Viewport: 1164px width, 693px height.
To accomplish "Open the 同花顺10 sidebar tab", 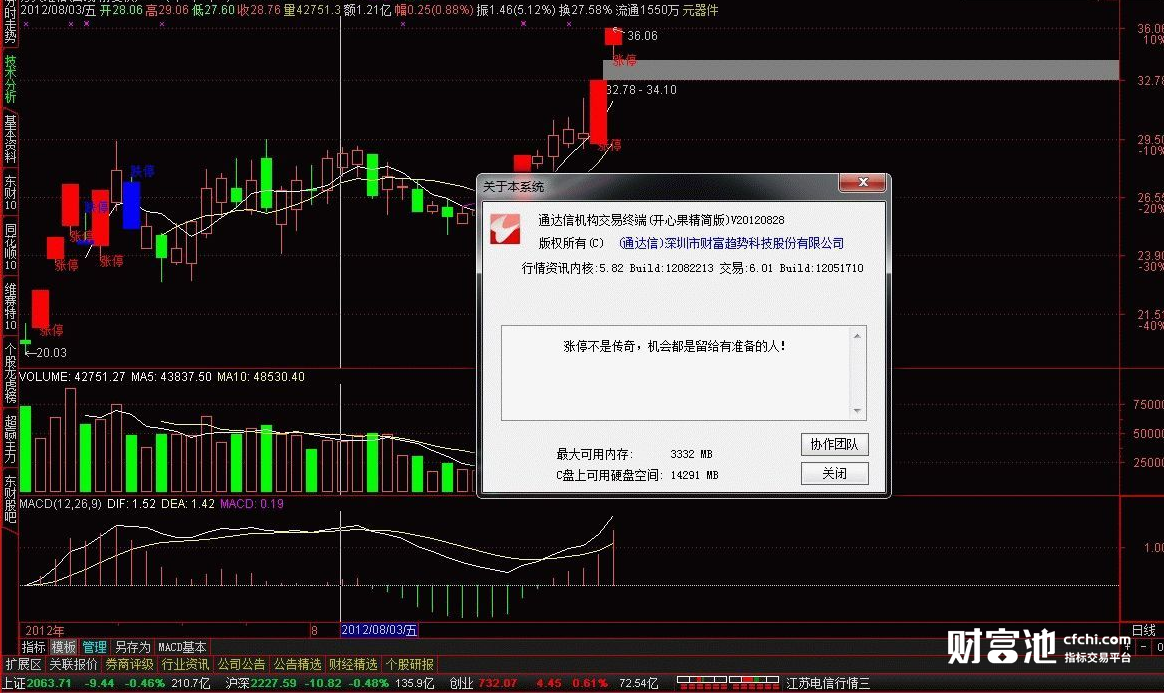I will point(10,248).
